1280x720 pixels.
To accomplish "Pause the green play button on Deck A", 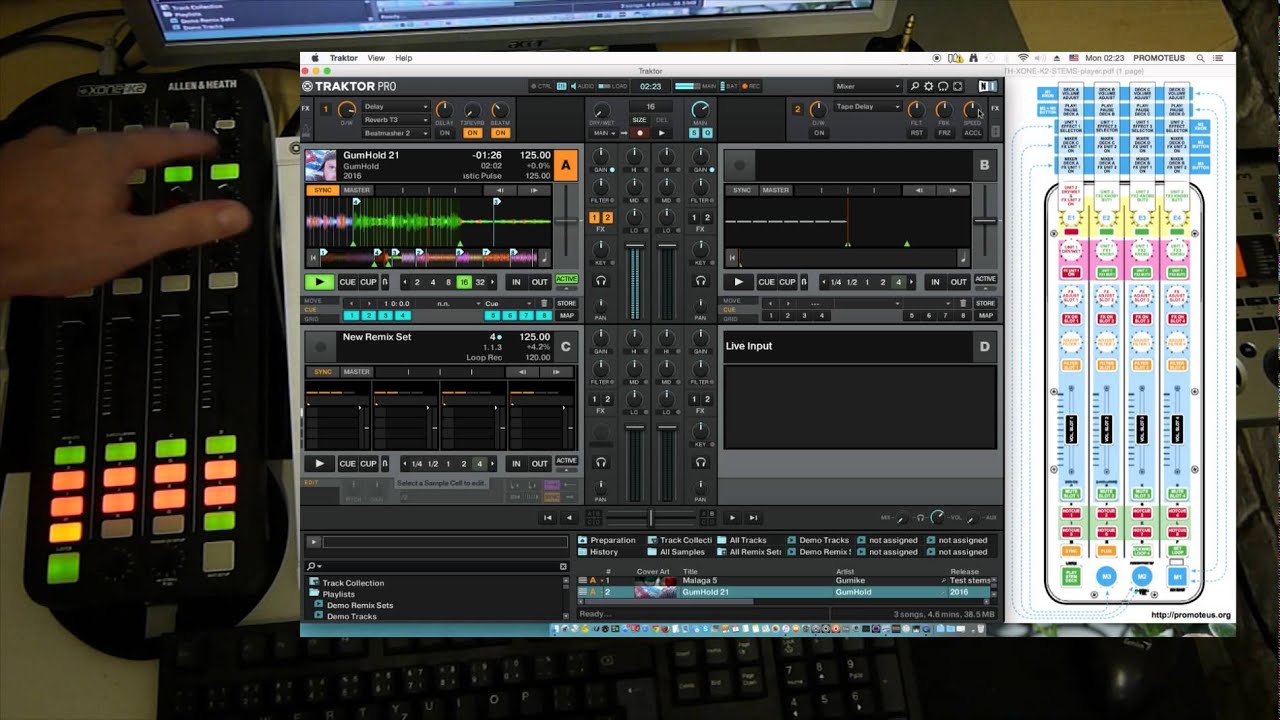I will tap(319, 282).
